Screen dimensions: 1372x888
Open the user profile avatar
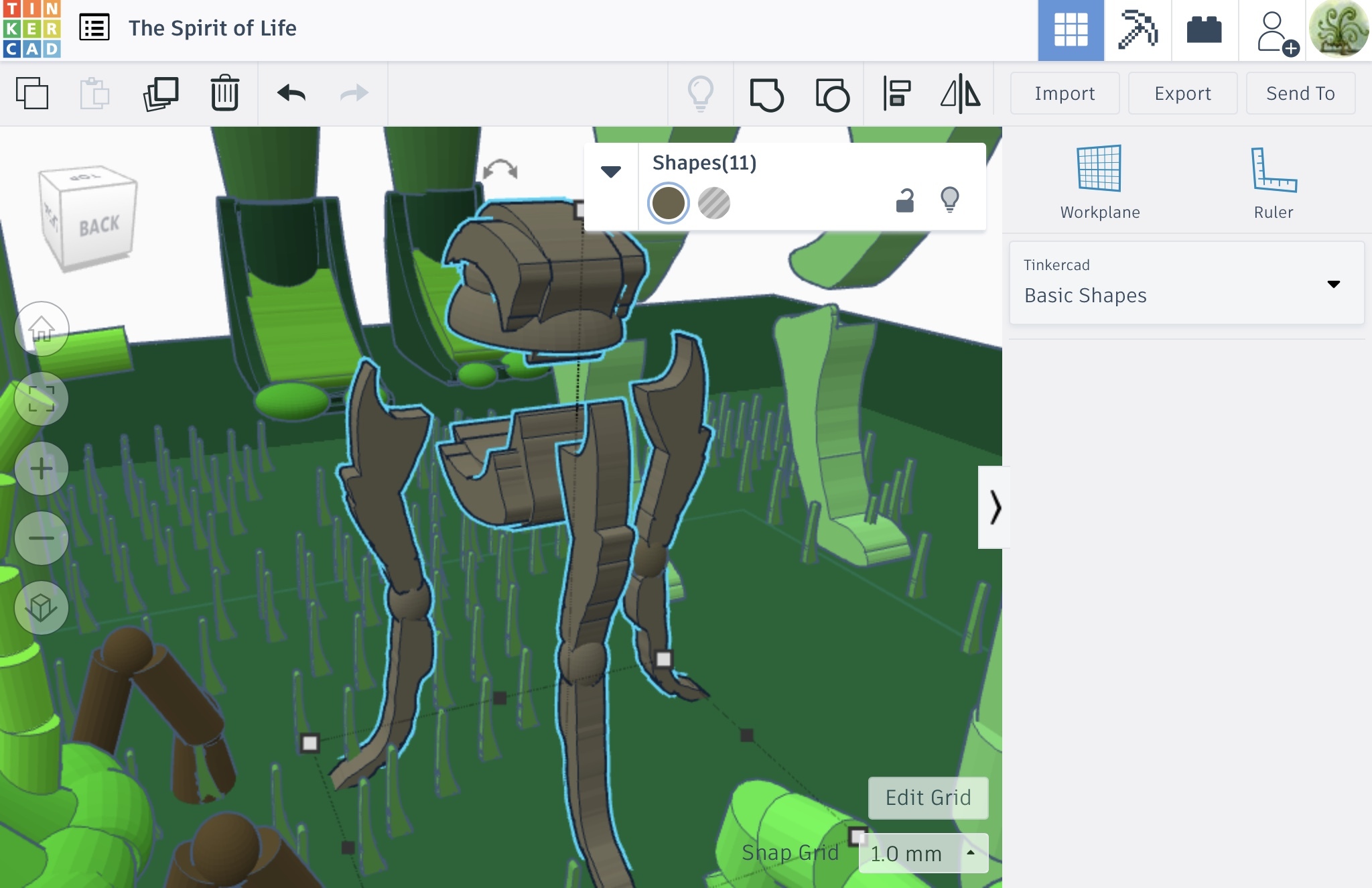pos(1339,29)
